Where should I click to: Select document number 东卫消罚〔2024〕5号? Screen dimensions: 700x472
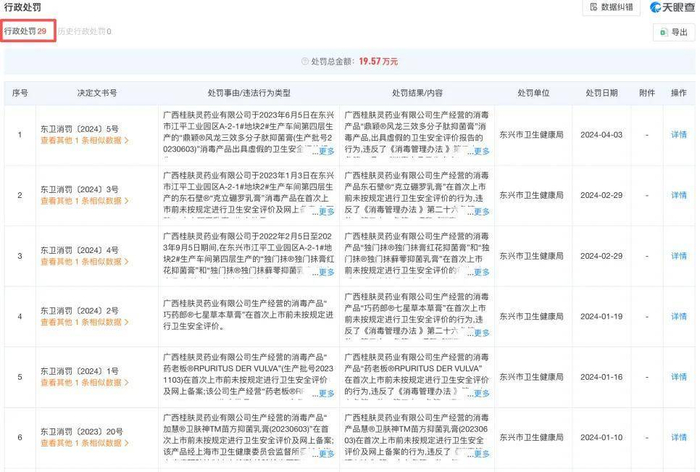pos(79,129)
